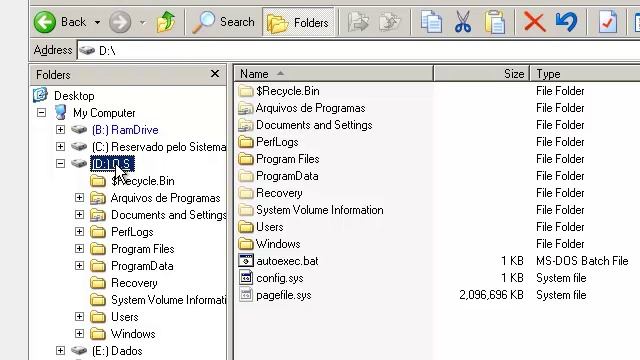The image size is (640, 360).
Task: Click the blue Undo arrow icon
Action: click(x=567, y=22)
